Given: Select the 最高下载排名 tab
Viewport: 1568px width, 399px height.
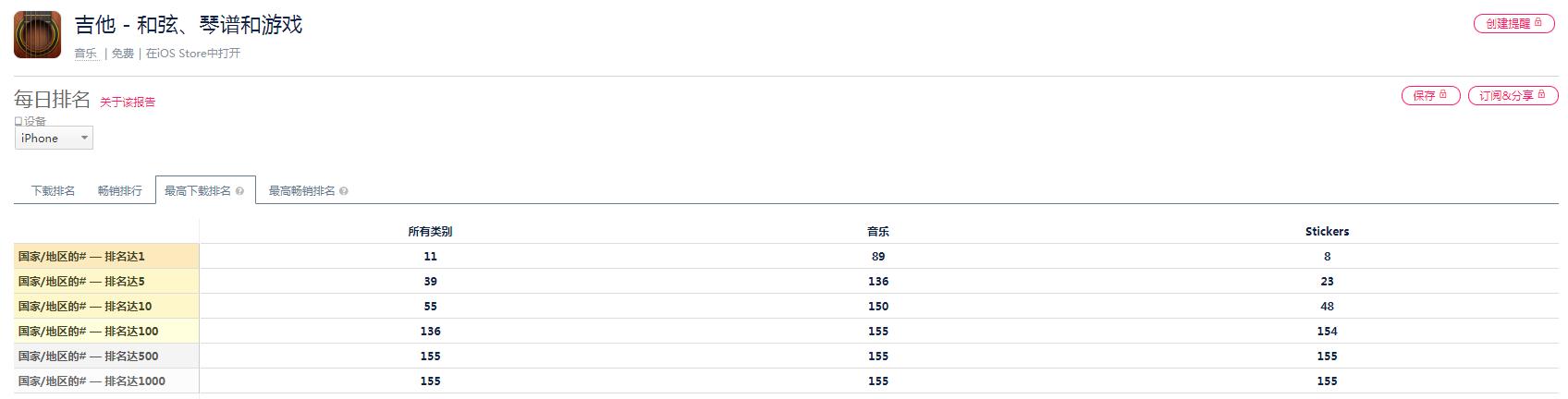Looking at the screenshot, I should point(198,191).
